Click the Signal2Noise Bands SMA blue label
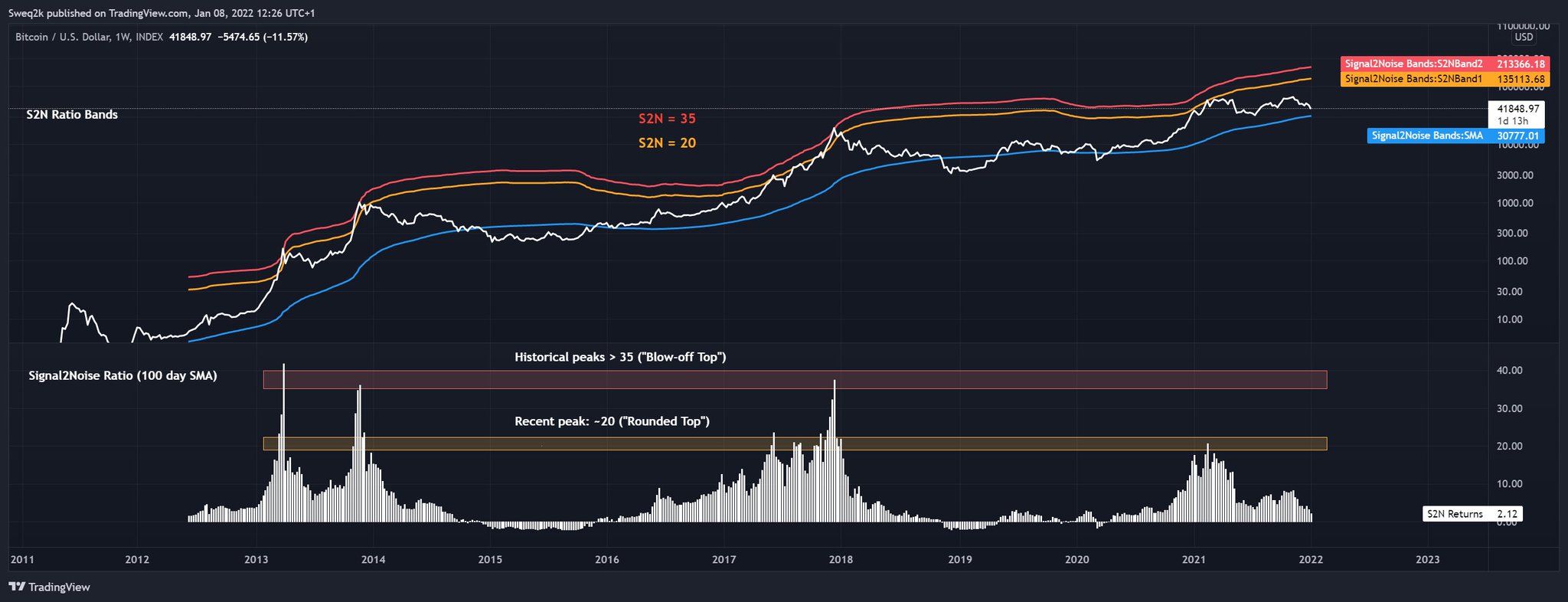Viewport: 1568px width, 602px height. (x=1455, y=136)
